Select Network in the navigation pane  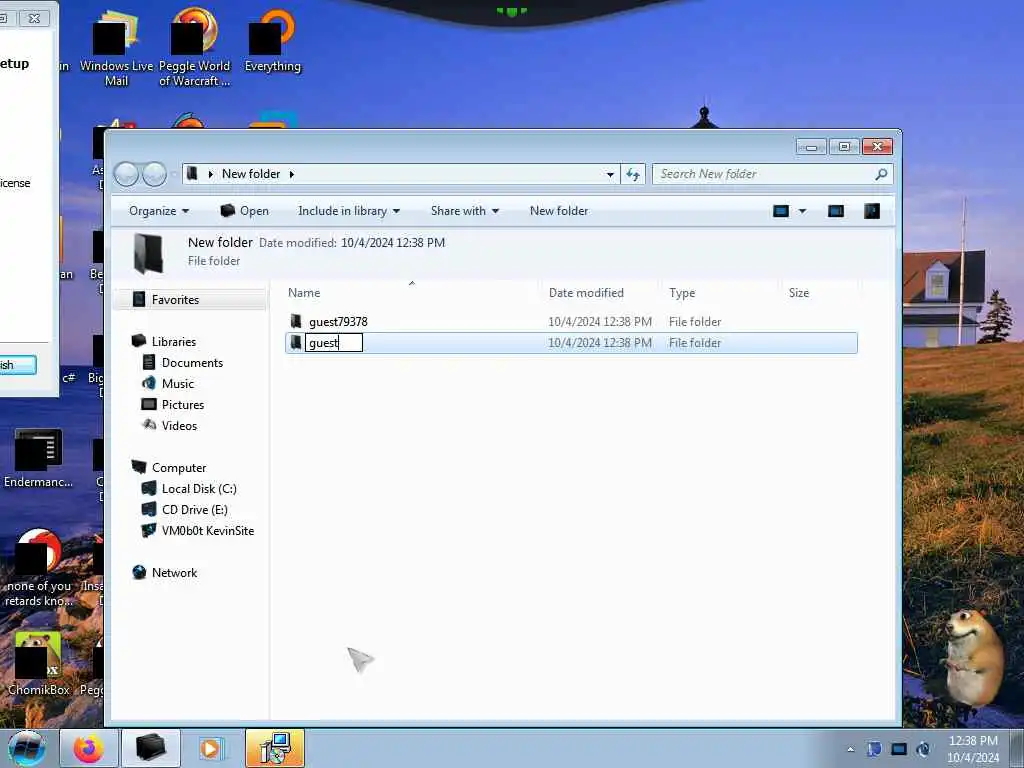[x=174, y=572]
